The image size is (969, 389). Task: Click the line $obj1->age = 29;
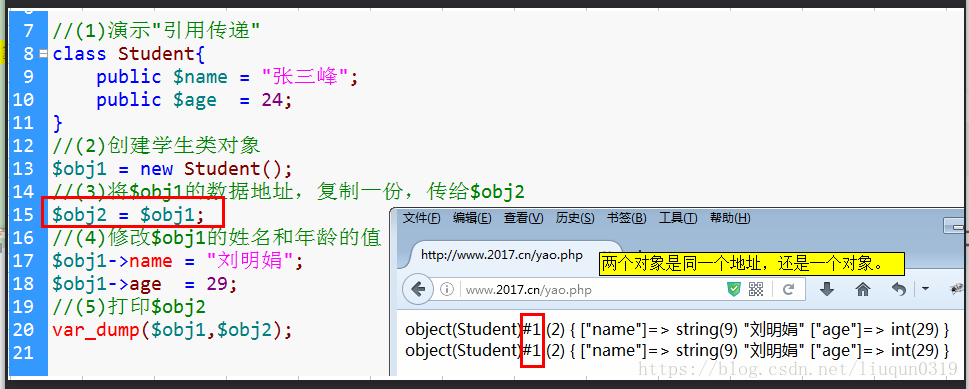(145, 284)
